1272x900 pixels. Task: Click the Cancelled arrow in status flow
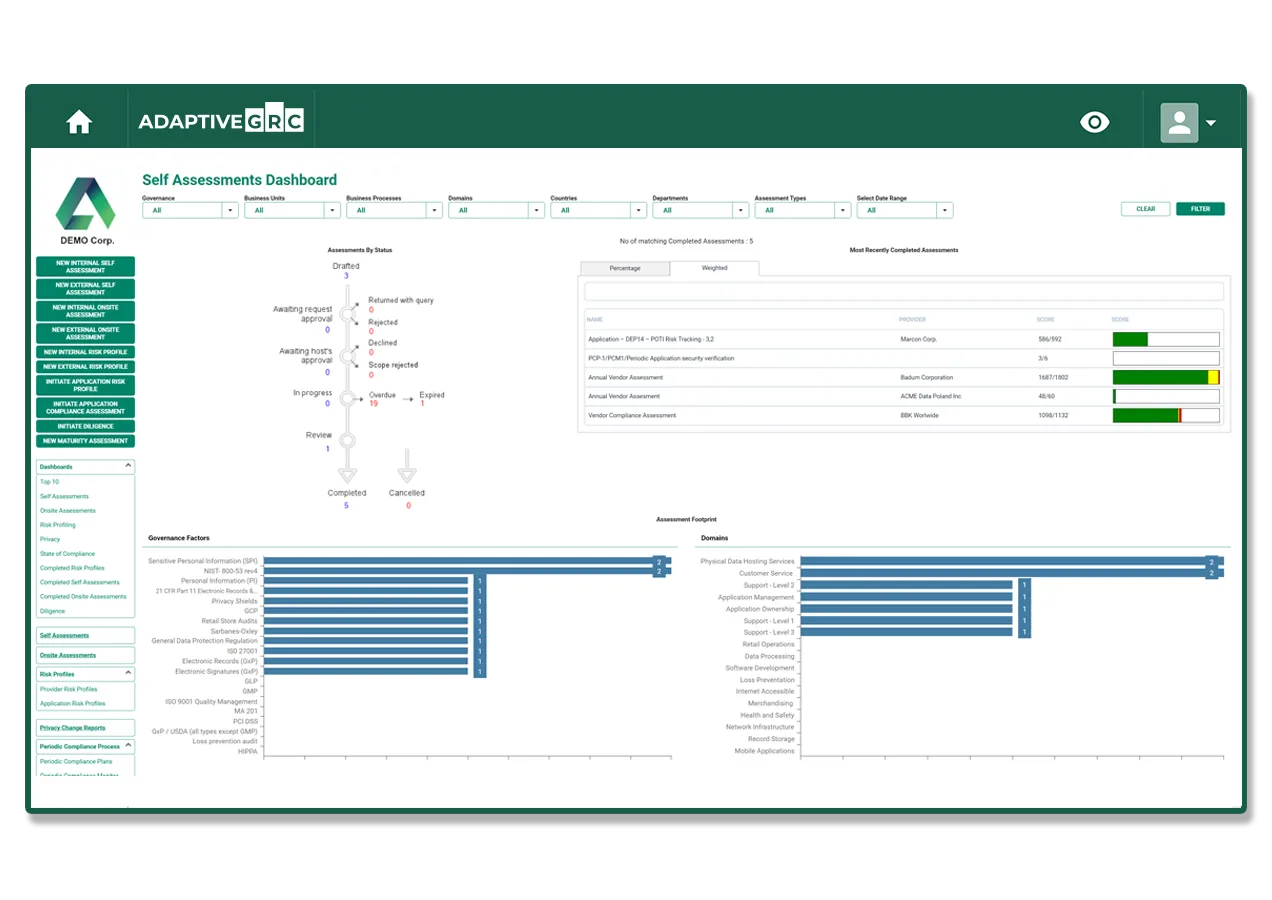[x=406, y=472]
